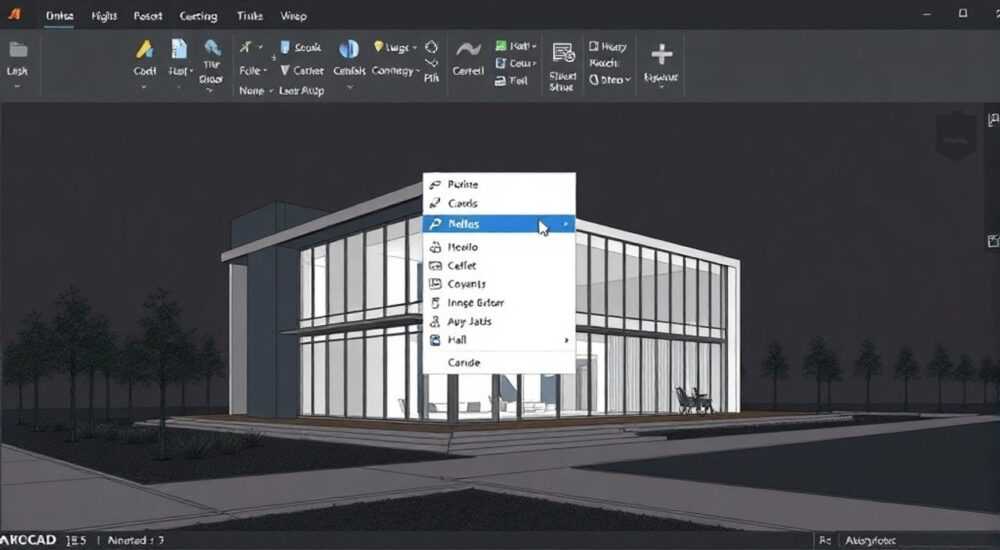Click the wavy Certell icon

pos(468,49)
